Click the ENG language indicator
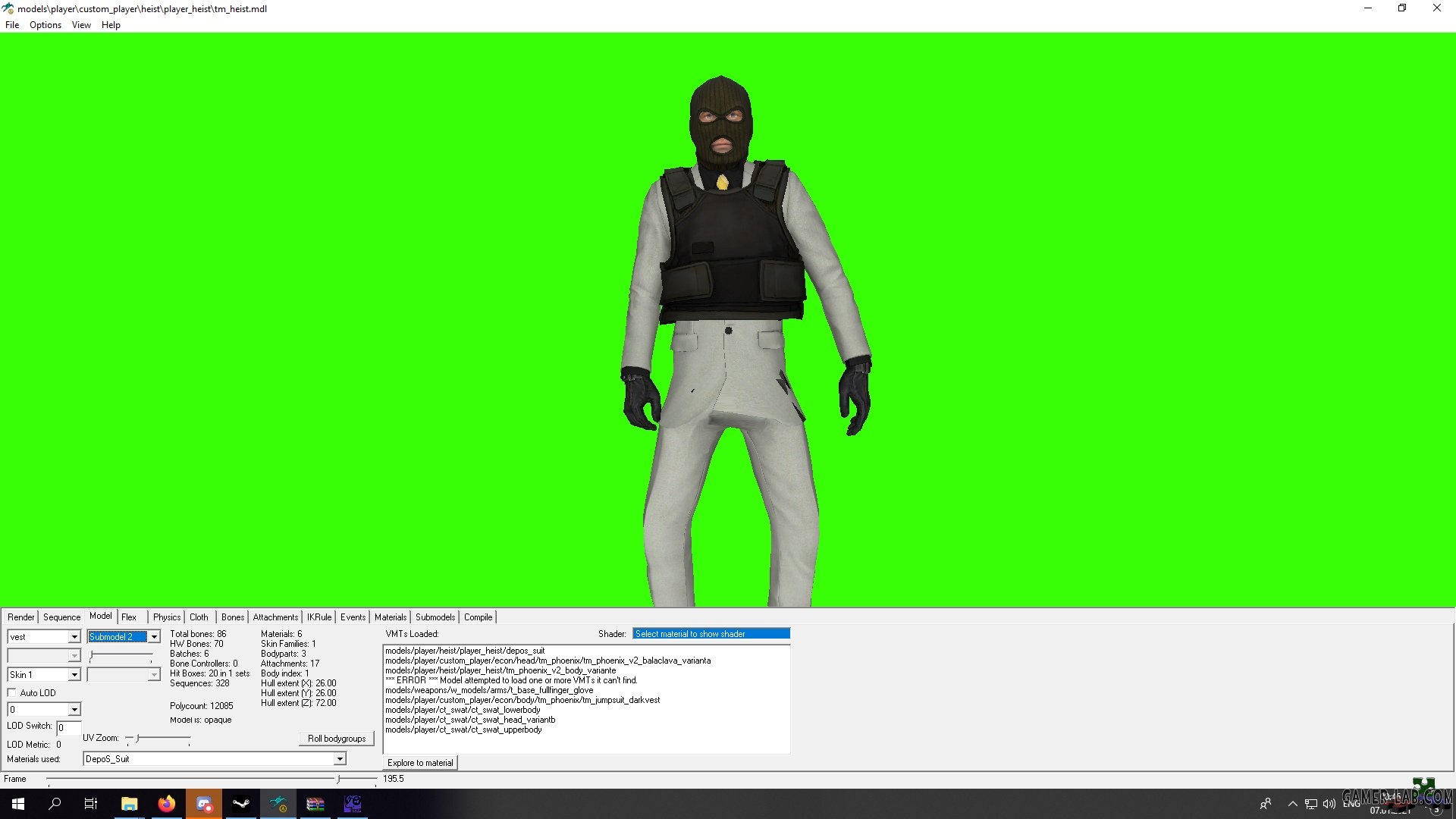This screenshot has height=819, width=1456. click(1351, 804)
